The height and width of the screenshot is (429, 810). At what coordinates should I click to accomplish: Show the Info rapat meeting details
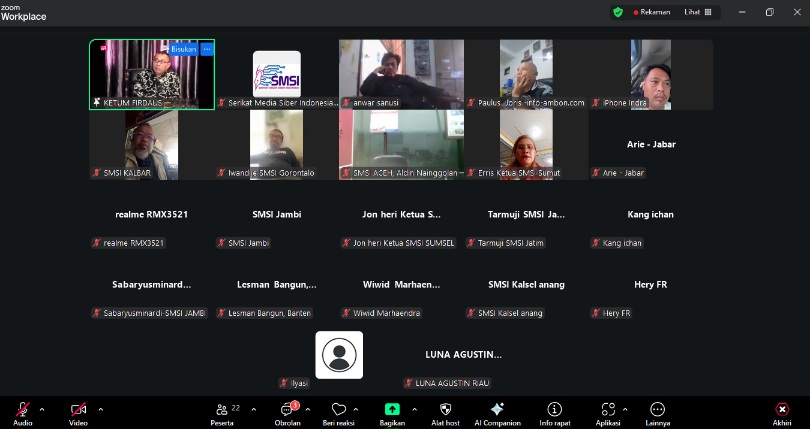[x=554, y=410]
